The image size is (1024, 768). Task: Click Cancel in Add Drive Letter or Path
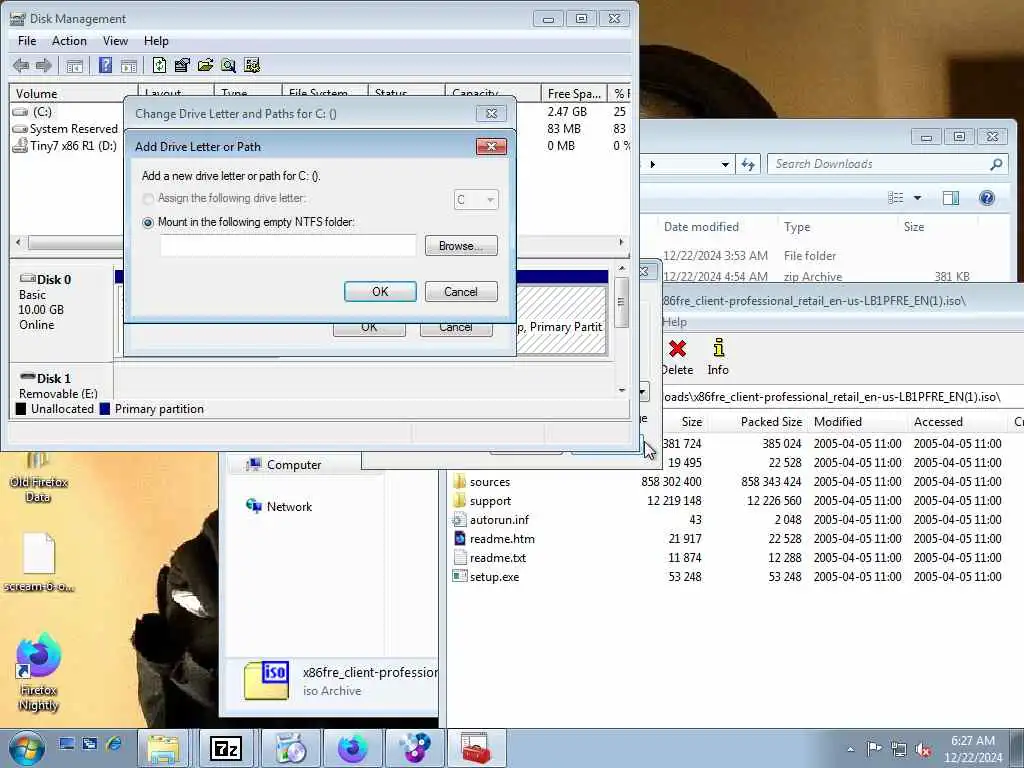461,292
